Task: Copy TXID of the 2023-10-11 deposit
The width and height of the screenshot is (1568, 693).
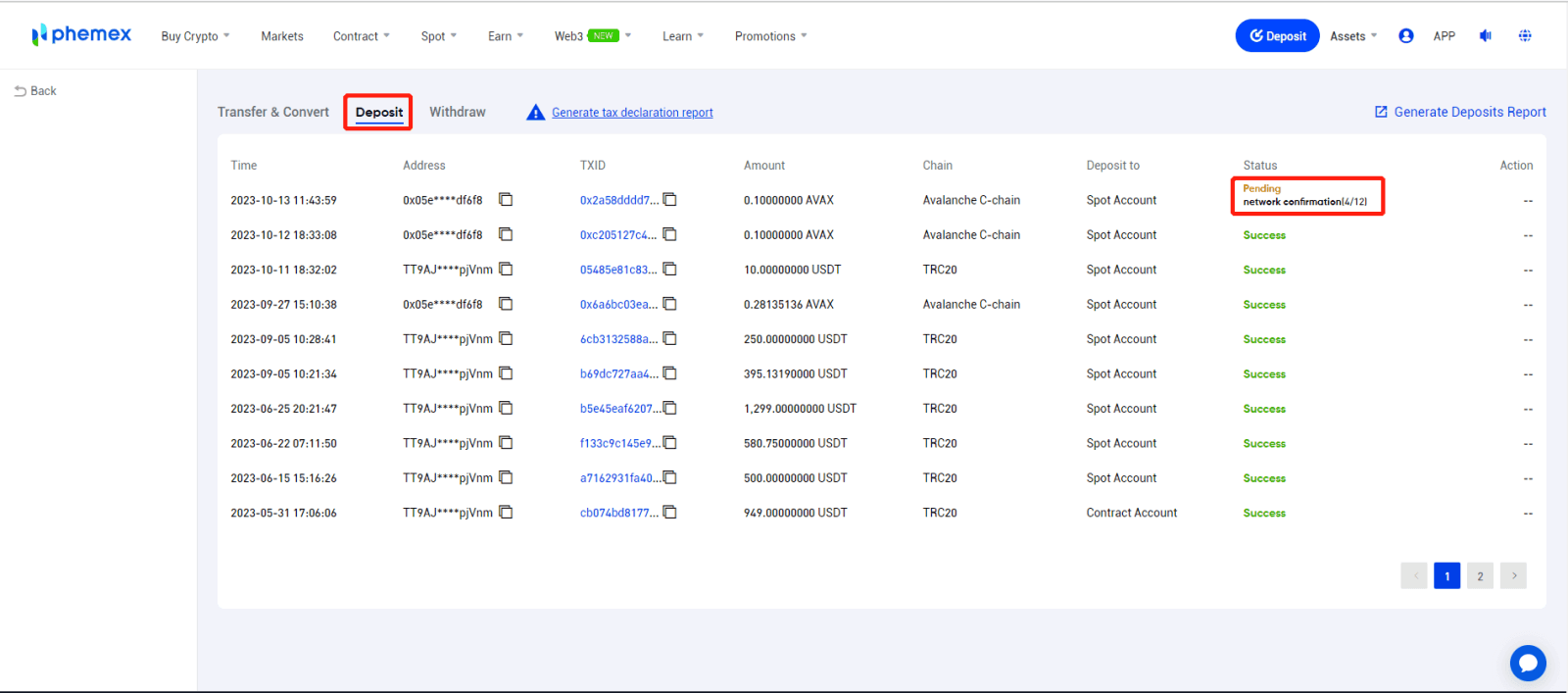Action: (x=670, y=270)
